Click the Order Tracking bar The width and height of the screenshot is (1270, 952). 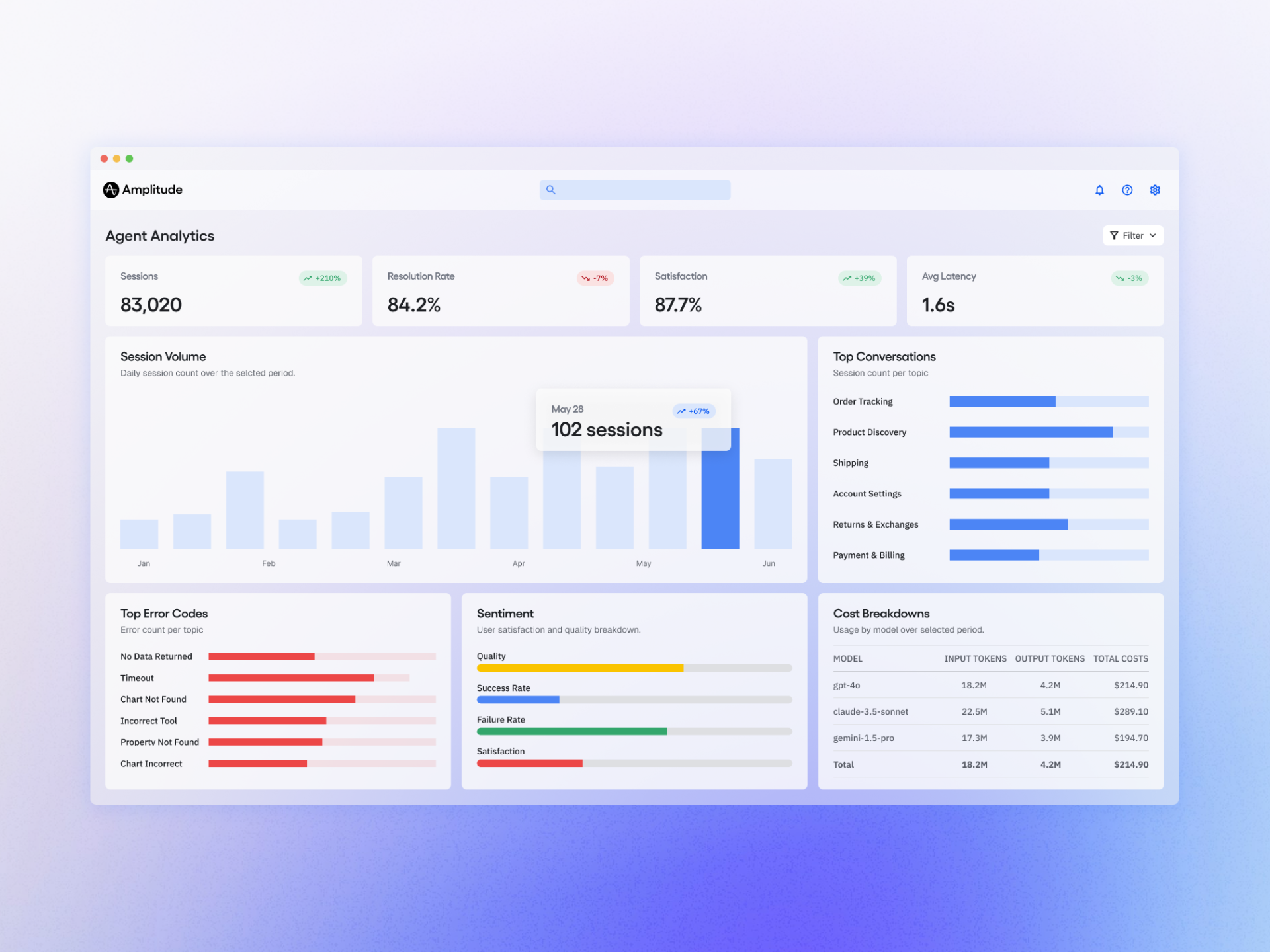[1049, 401]
